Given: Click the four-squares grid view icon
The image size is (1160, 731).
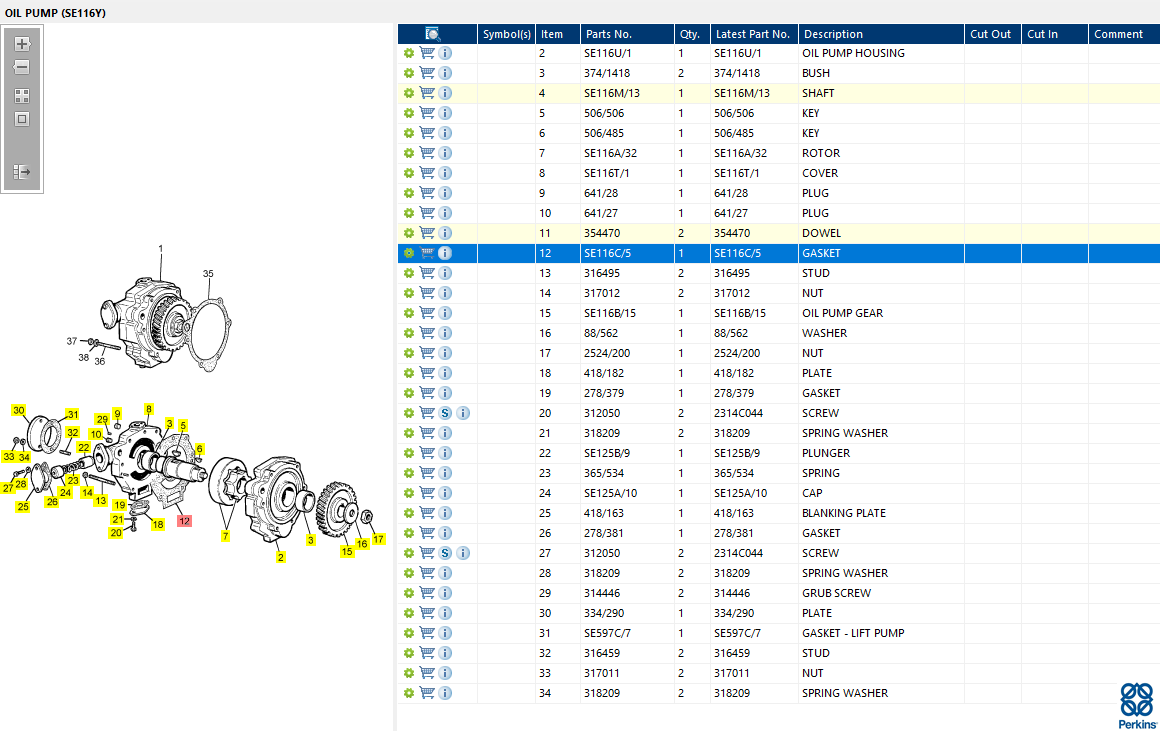Looking at the screenshot, I should point(22,96).
